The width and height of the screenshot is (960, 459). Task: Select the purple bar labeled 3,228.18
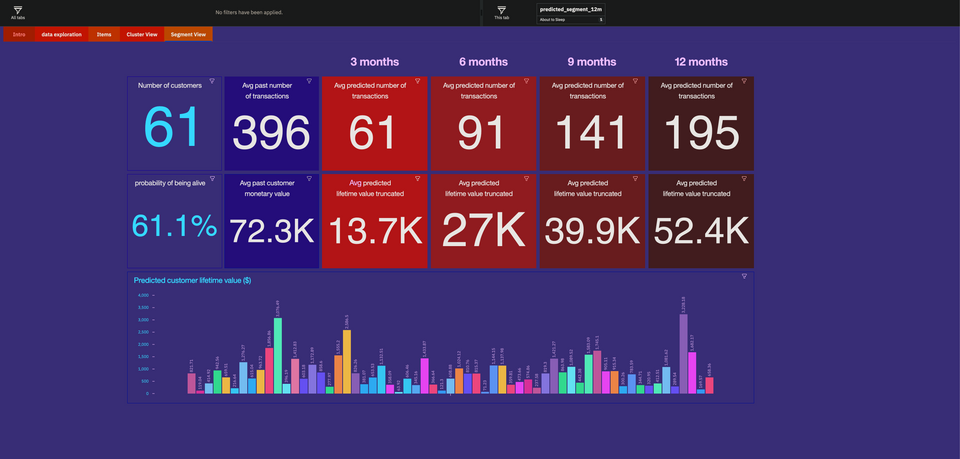683,354
